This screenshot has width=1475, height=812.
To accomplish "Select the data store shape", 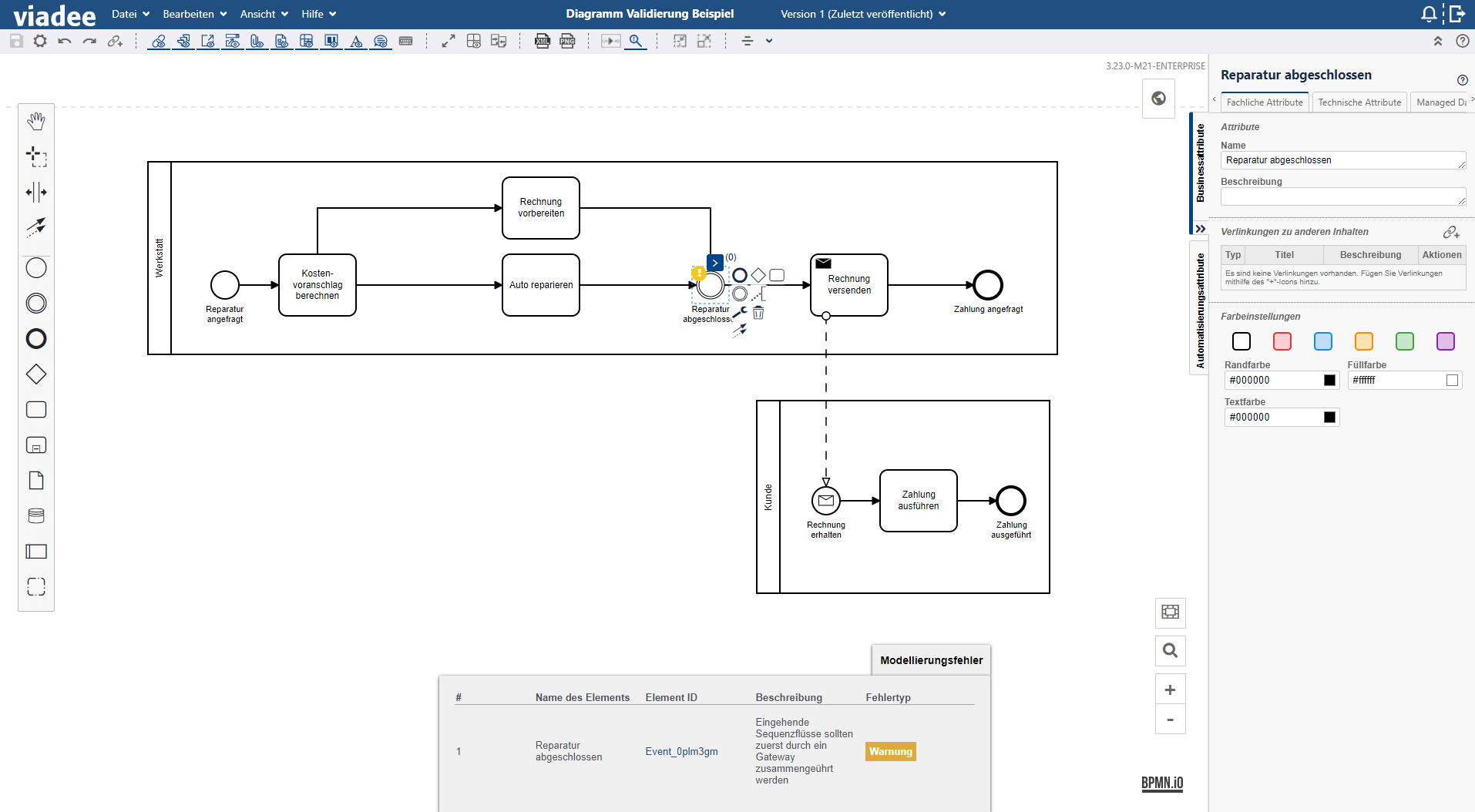I will coord(36,516).
